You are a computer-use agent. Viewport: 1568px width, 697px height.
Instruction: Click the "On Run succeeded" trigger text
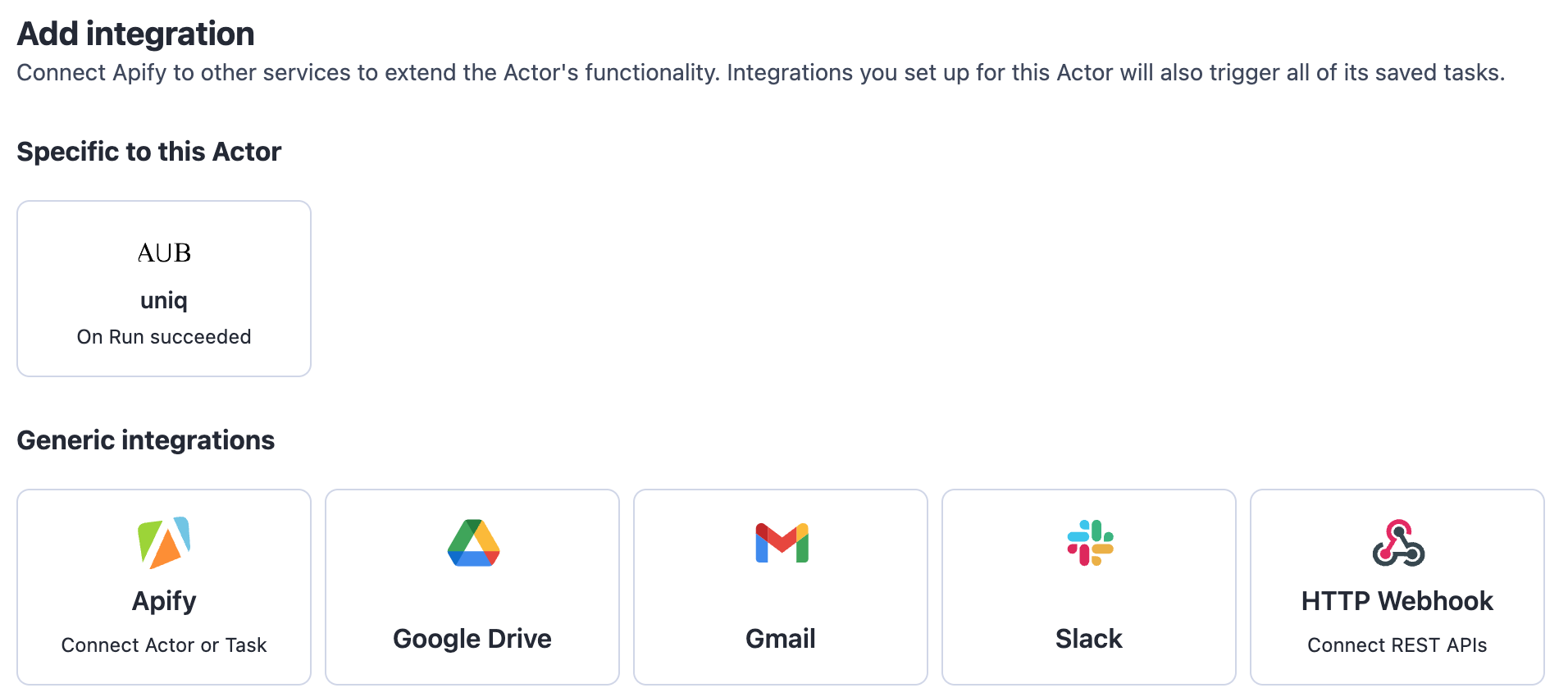pyautogui.click(x=163, y=336)
